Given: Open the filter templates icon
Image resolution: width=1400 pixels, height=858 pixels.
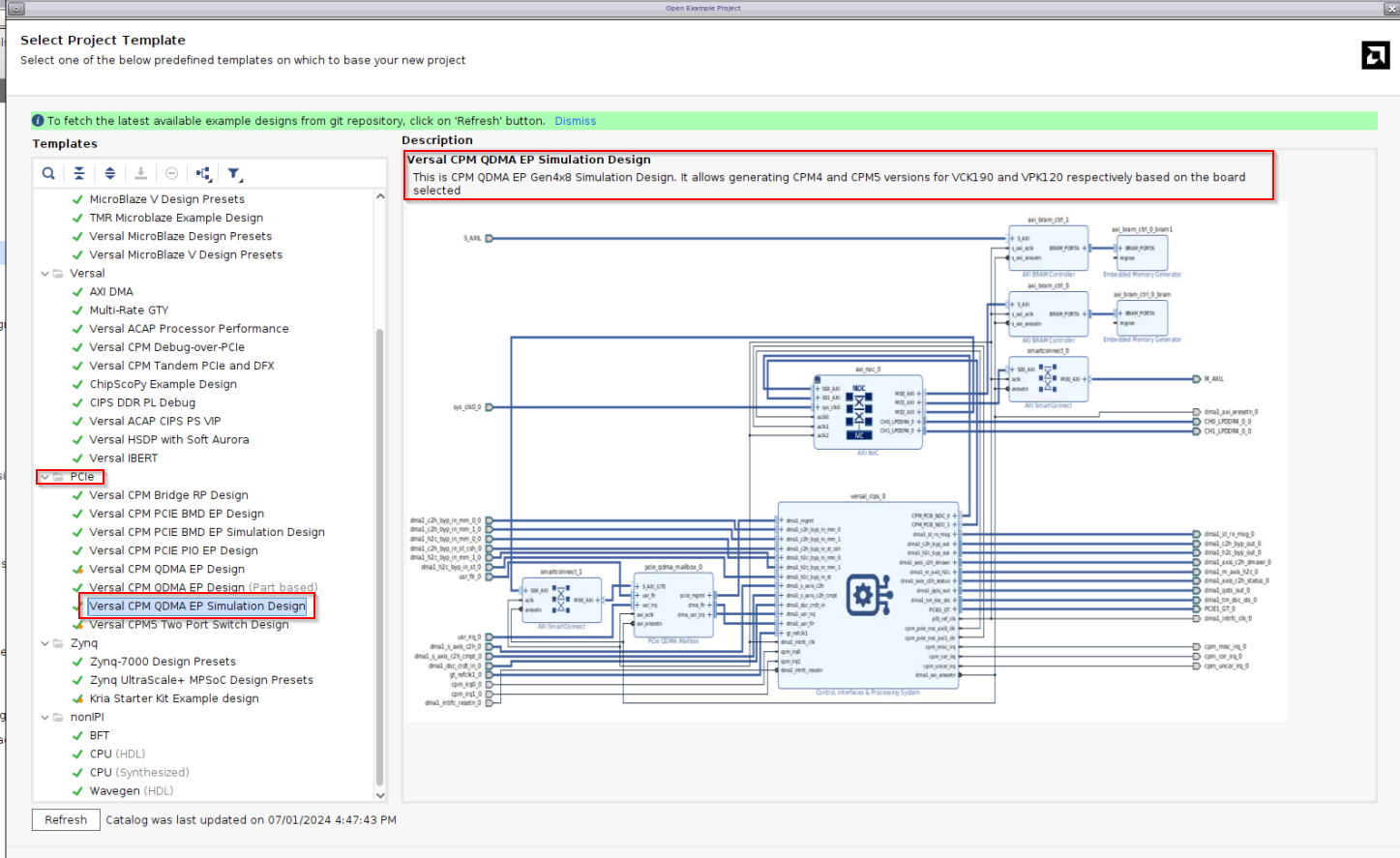Looking at the screenshot, I should pyautogui.click(x=233, y=173).
